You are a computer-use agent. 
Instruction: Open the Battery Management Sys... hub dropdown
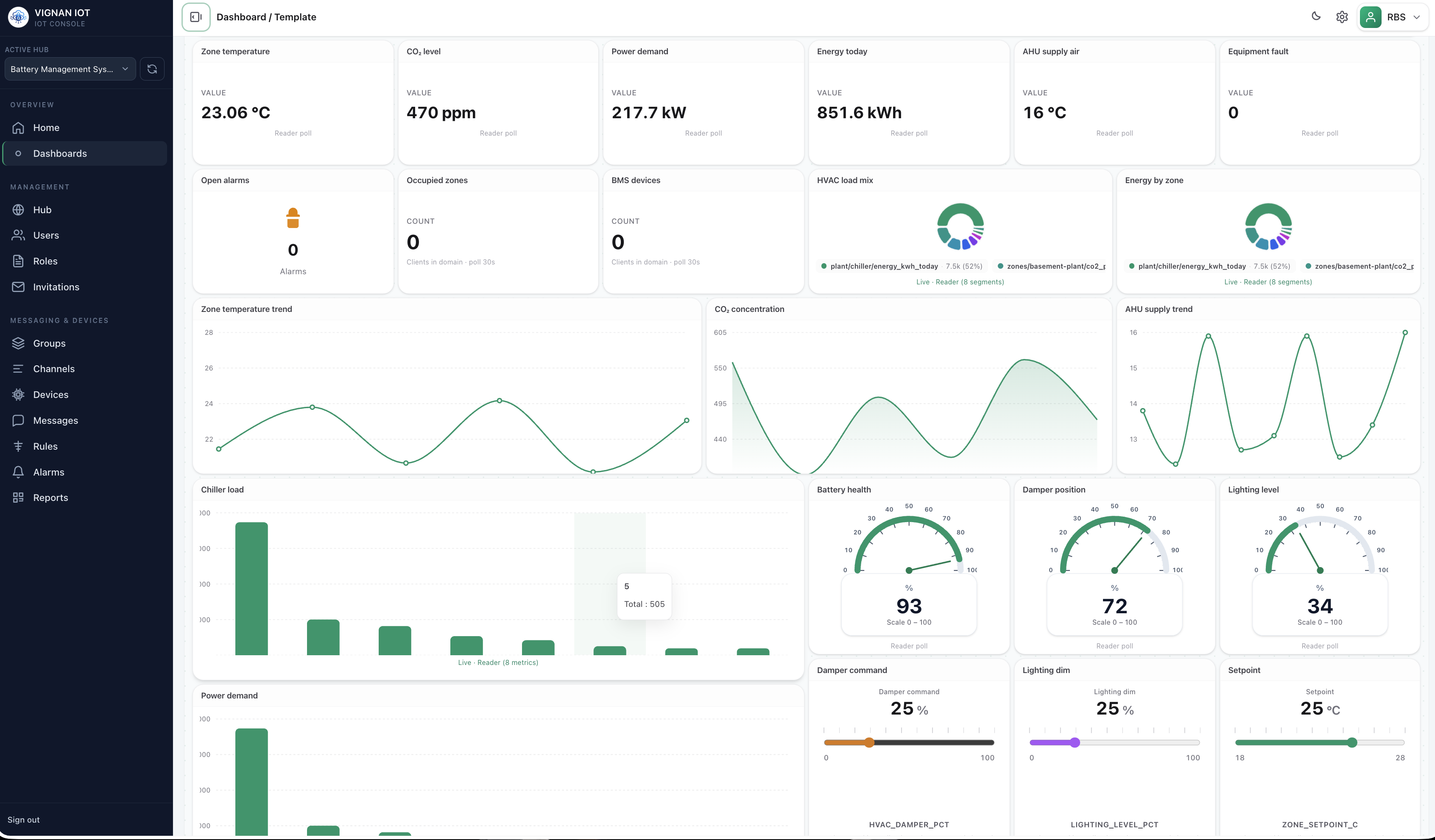(70, 69)
